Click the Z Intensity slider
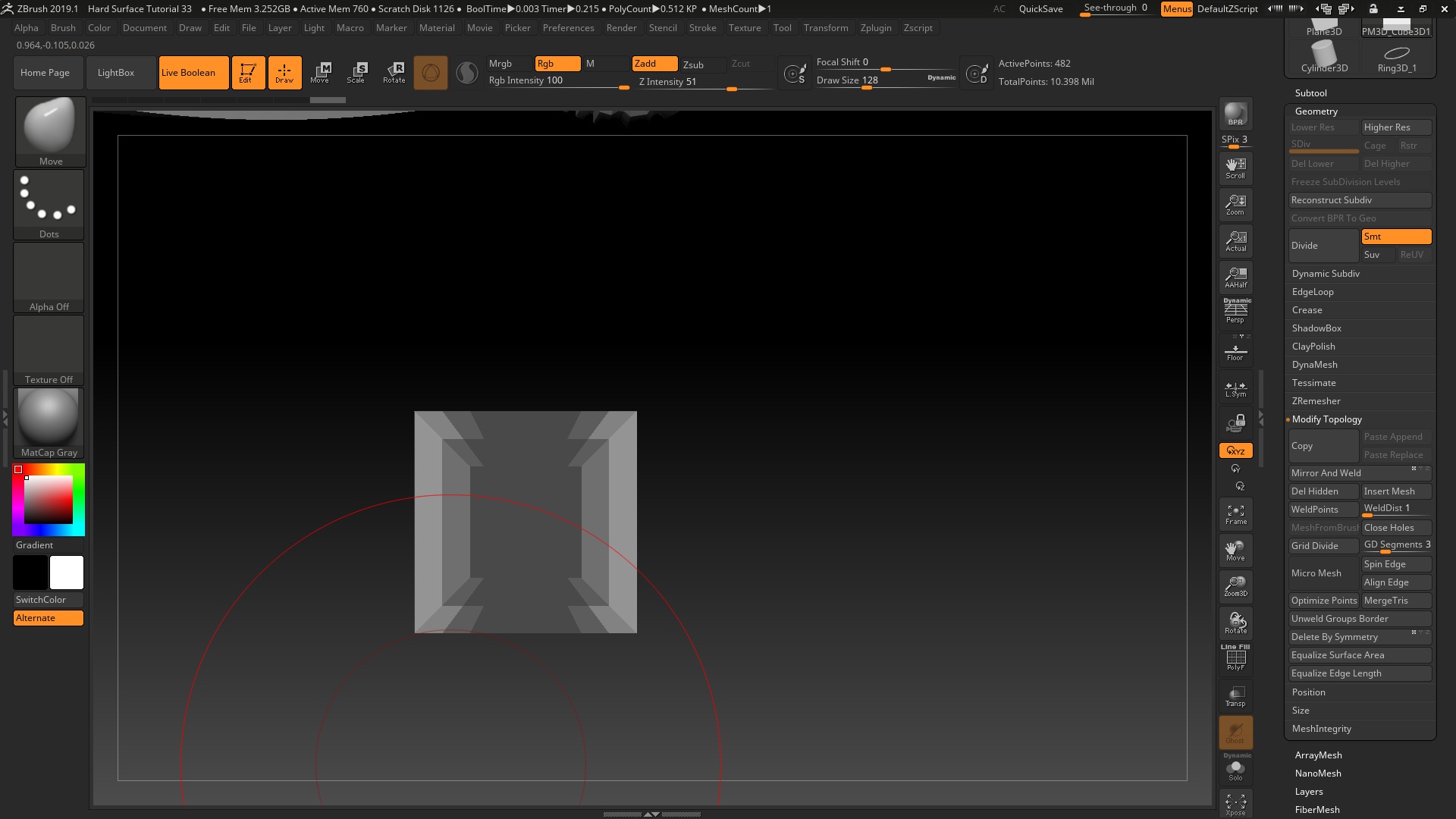Screen dimensions: 1456x819 pos(704,83)
